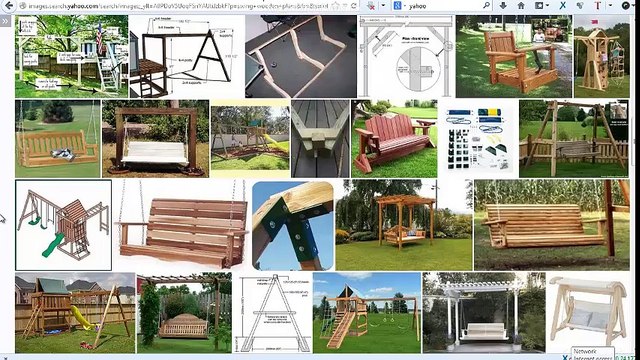Open the pergola arbor swing on lawn photo
This screenshot has width=640, height=360.
(x=404, y=225)
